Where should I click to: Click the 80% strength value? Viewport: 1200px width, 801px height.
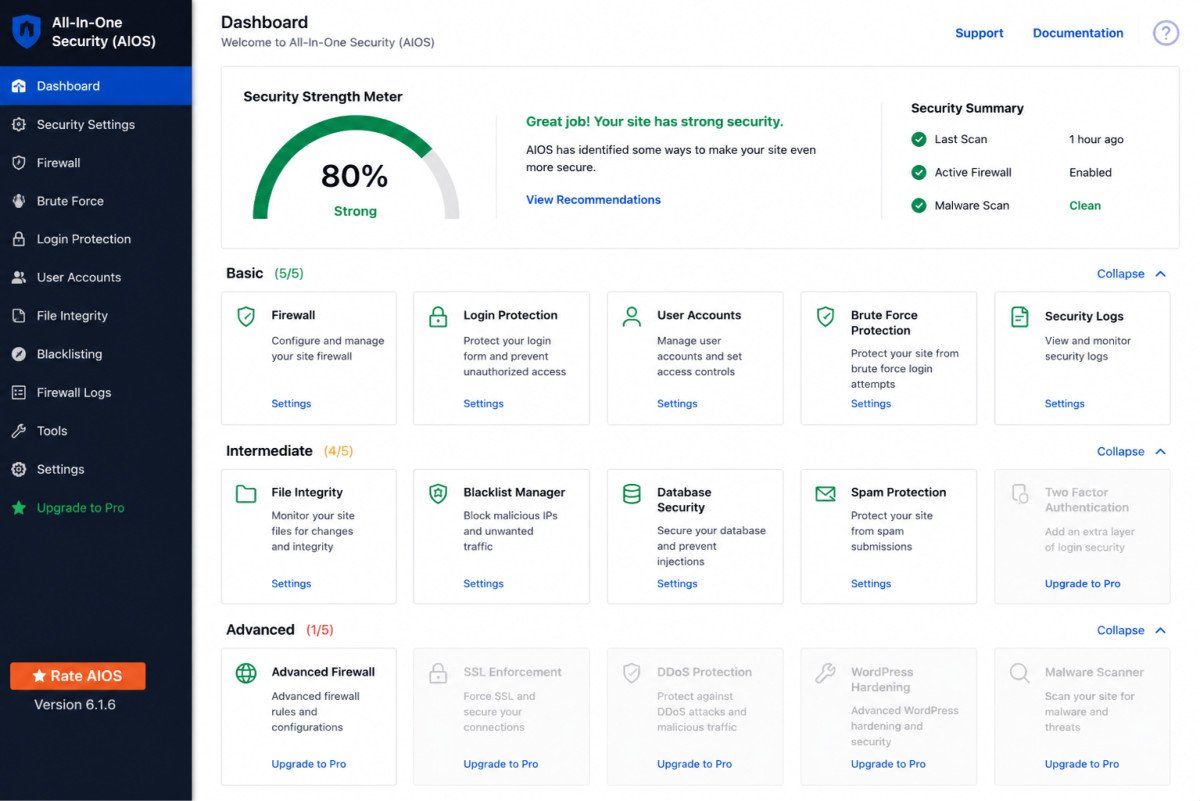(x=354, y=177)
